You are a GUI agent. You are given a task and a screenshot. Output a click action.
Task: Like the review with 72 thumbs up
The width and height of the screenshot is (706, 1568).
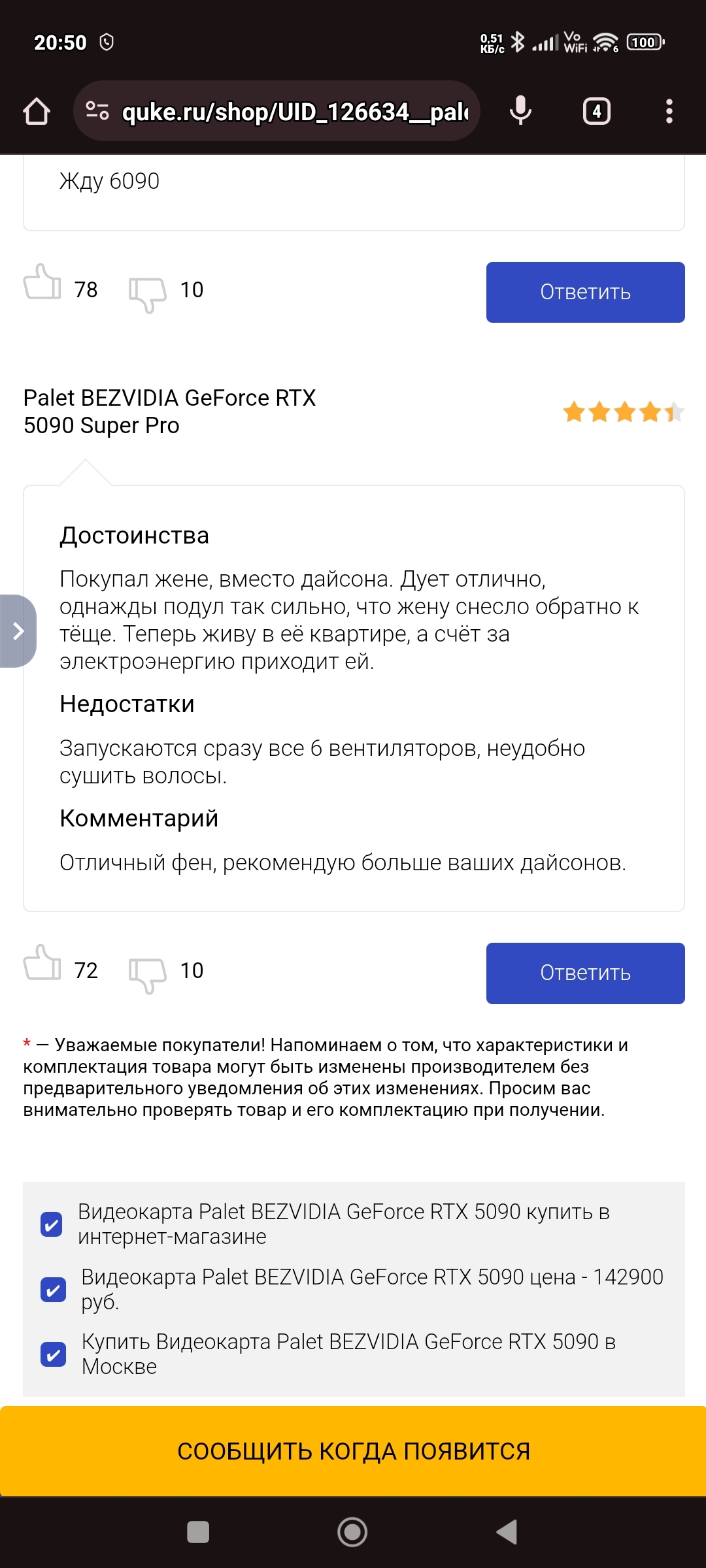tap(42, 964)
